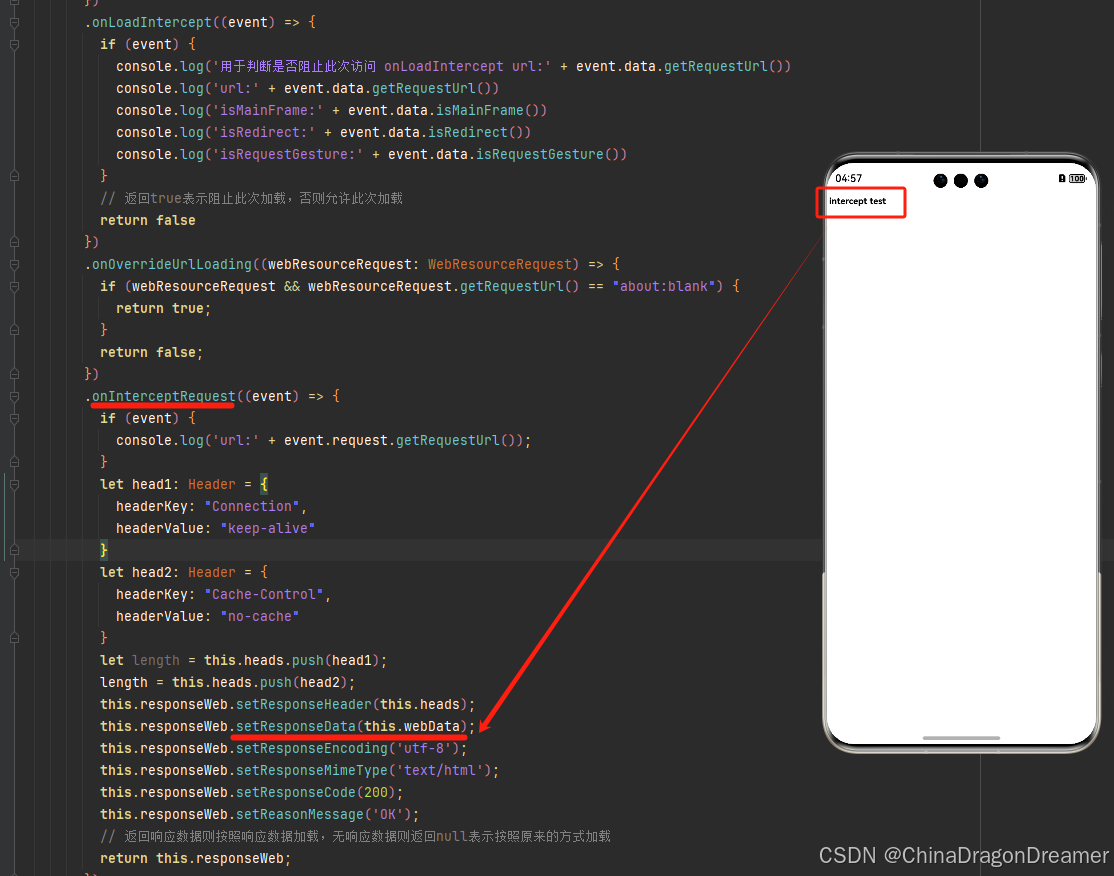Screen dimensions: 1114x876
Task: Click the fold end marker after onLoadIntercept's return false
Action: click(x=14, y=242)
